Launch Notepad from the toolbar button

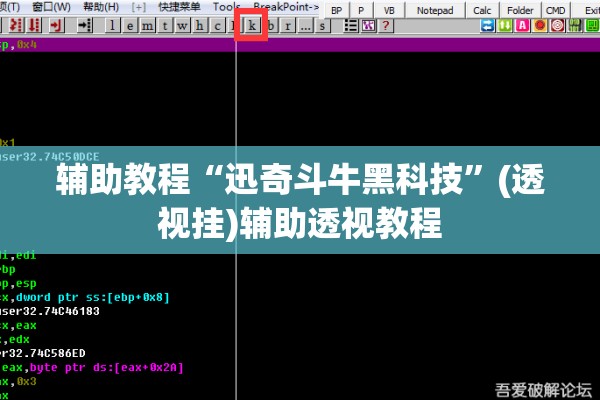pos(435,10)
